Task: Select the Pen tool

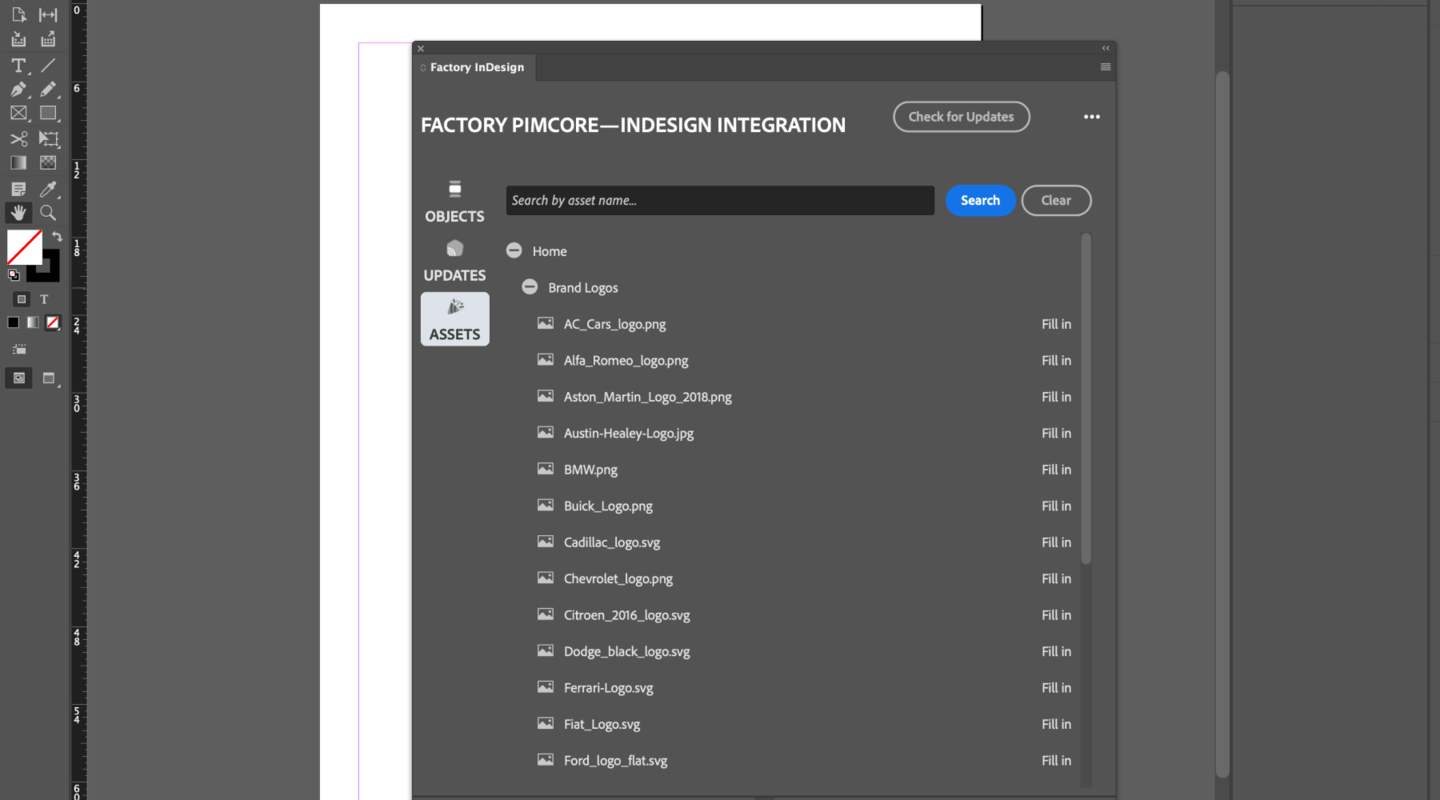Action: (x=18, y=89)
